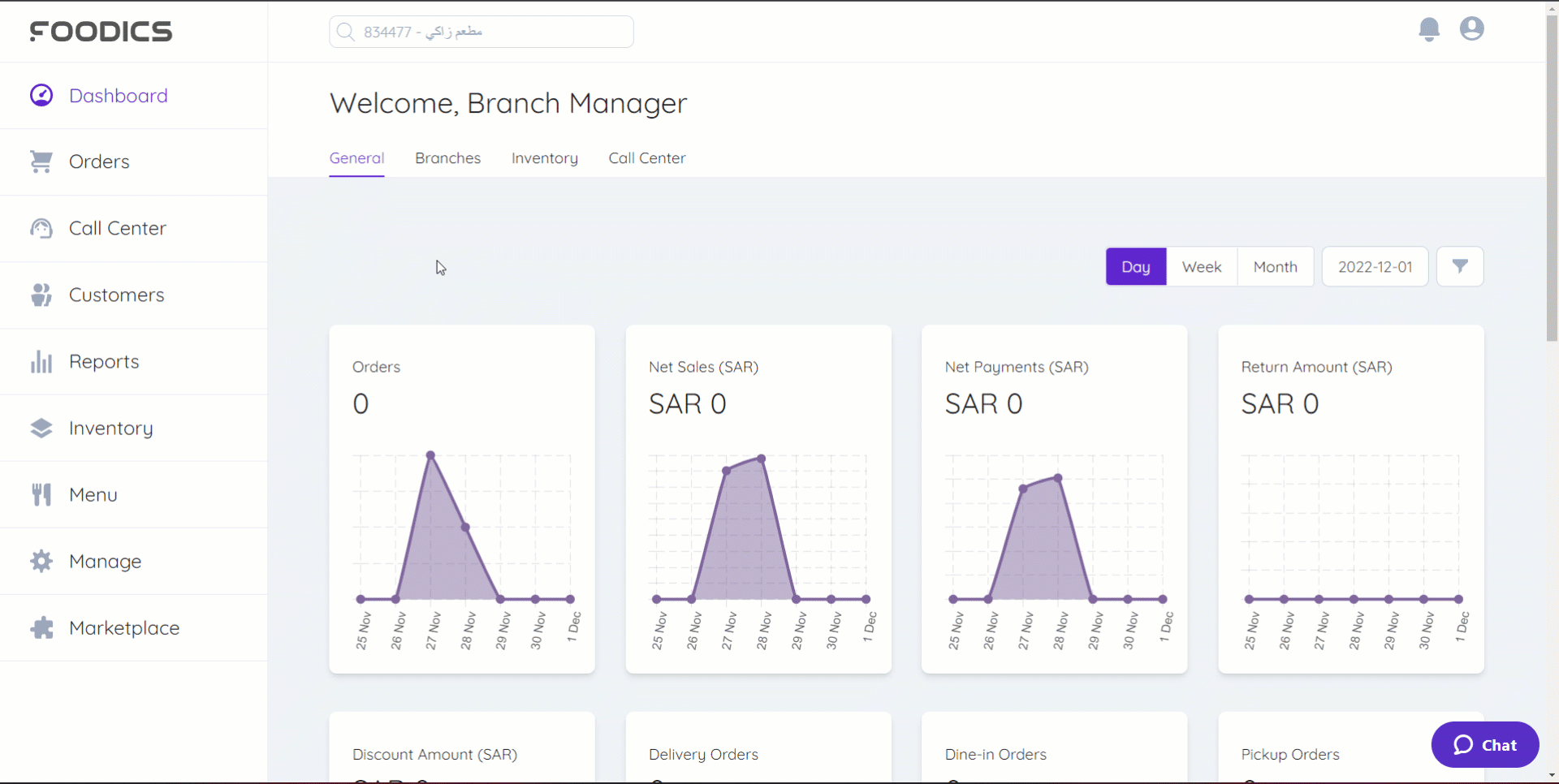Viewport: 1559px width, 784px height.
Task: Click the Inventory layers icon
Action: tap(41, 429)
